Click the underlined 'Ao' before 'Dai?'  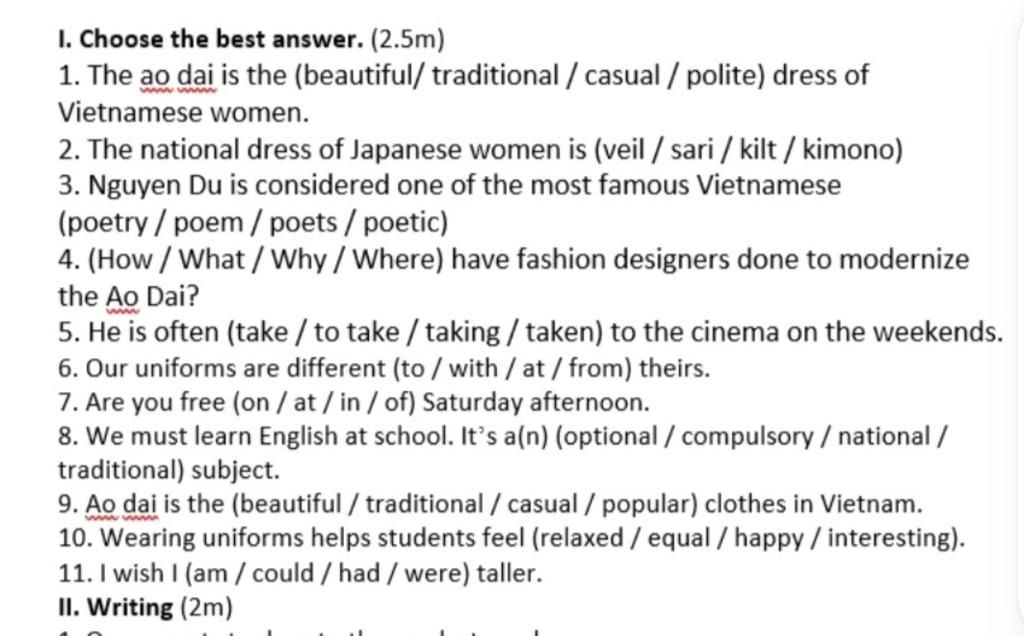coord(122,297)
